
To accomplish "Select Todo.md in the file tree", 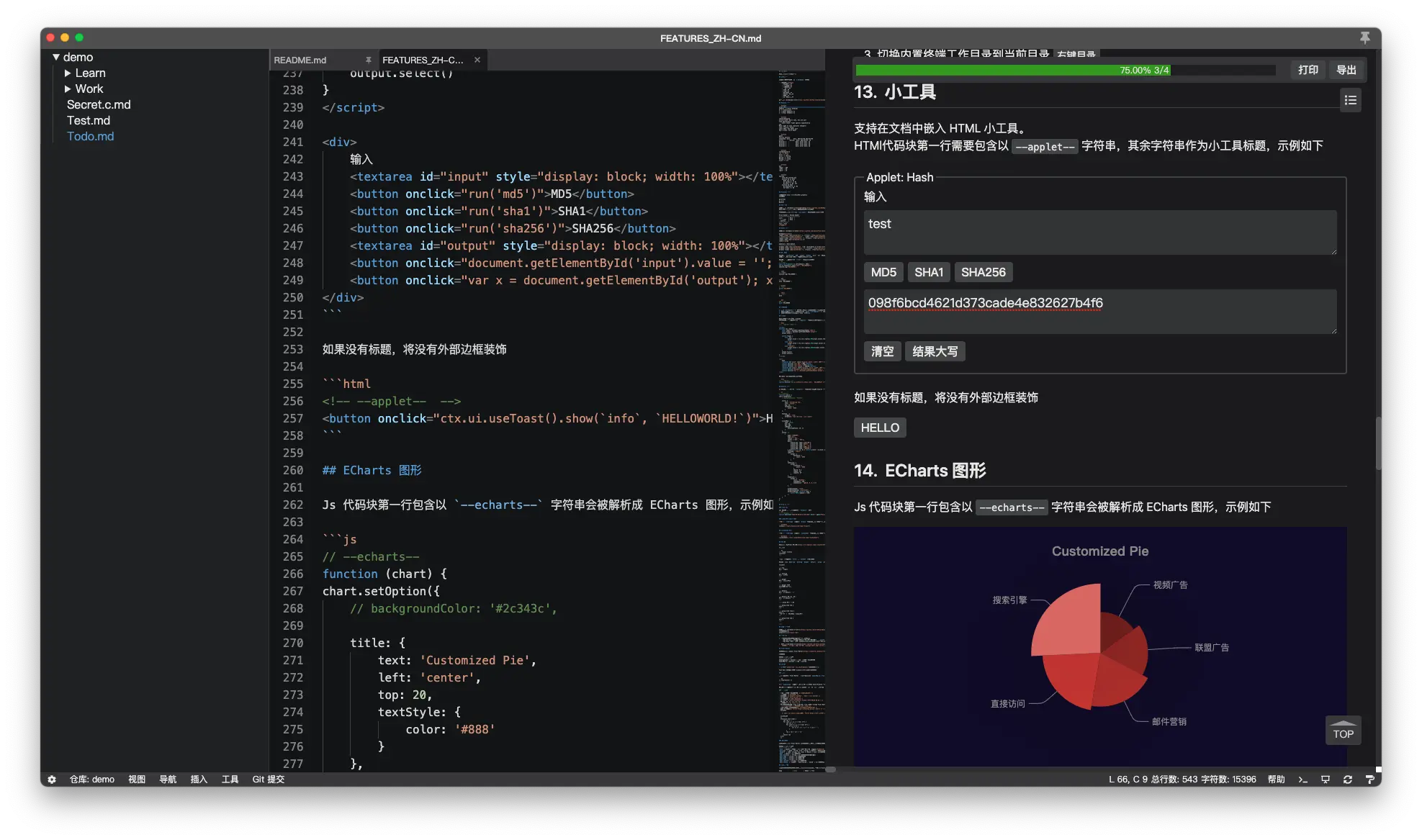I will 90,136.
